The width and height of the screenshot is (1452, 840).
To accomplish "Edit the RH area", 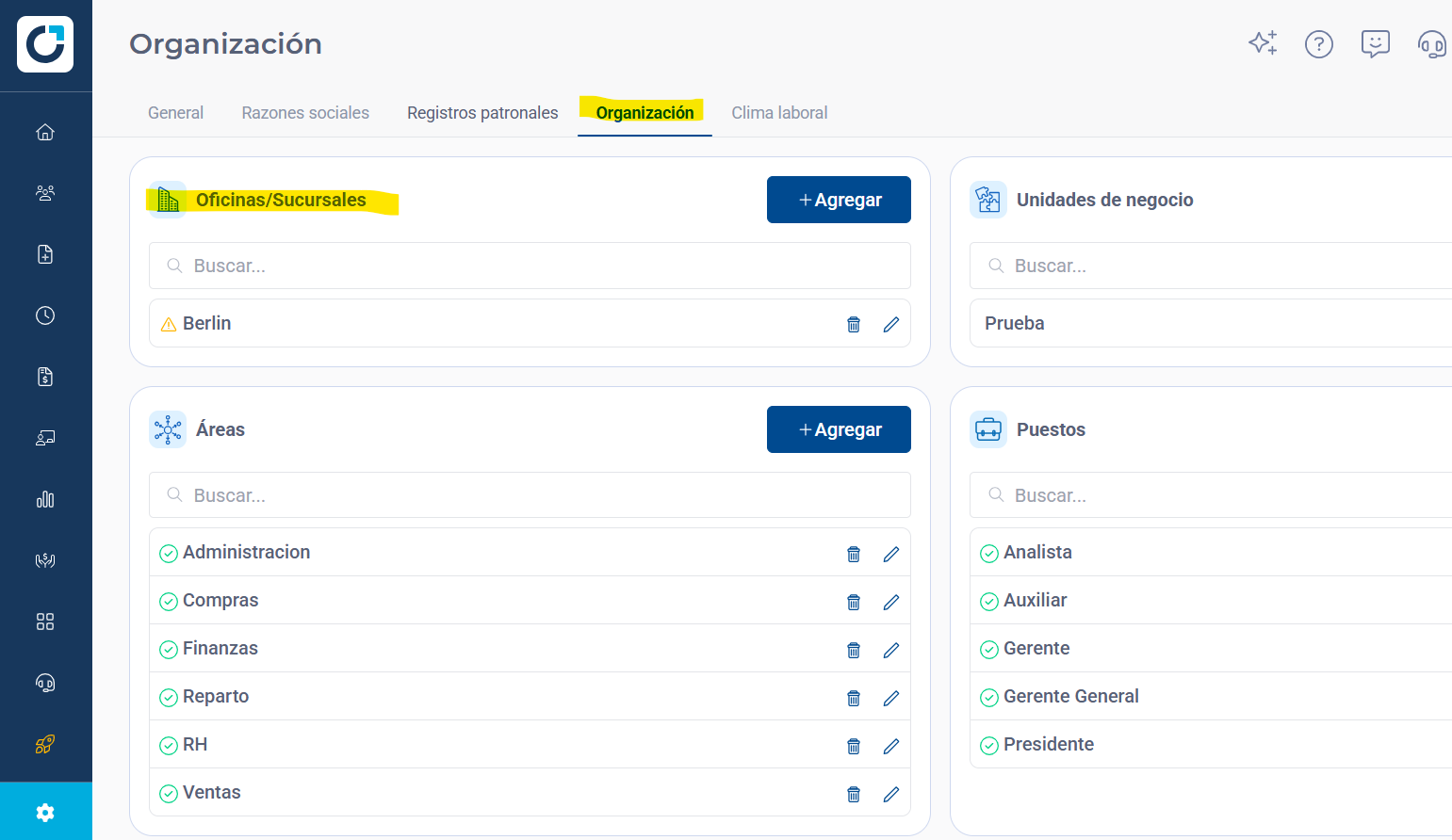I will (891, 746).
